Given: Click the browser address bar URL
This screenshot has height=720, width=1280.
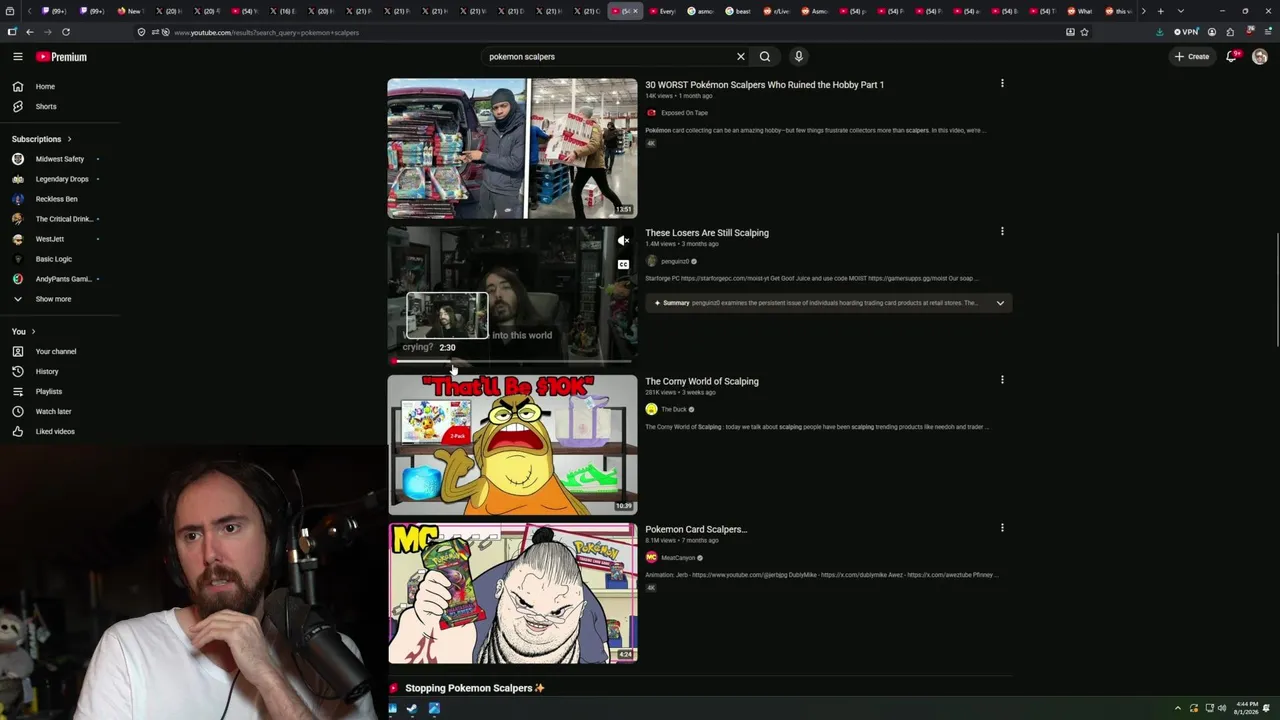Looking at the screenshot, I should click(266, 32).
